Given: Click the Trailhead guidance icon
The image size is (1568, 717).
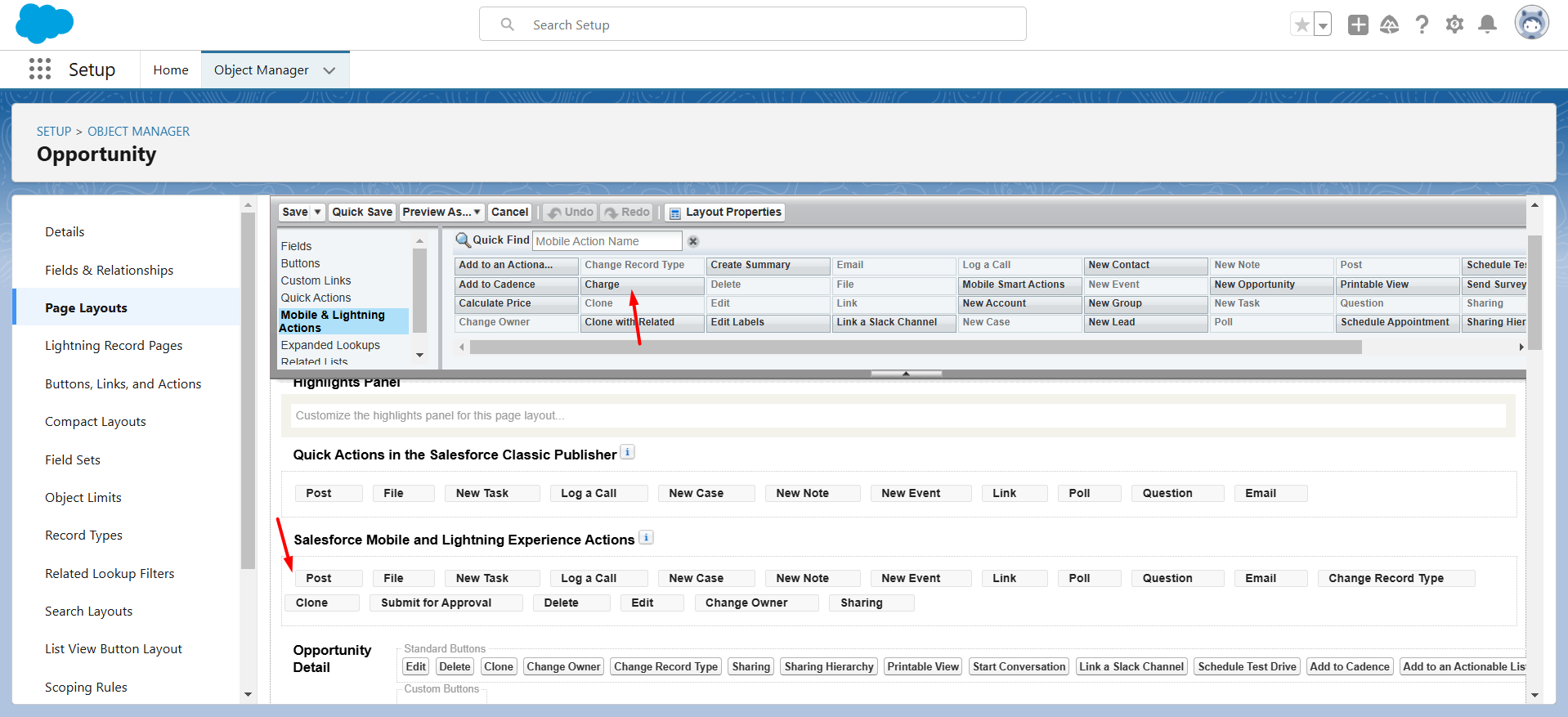Looking at the screenshot, I should tap(1390, 25).
